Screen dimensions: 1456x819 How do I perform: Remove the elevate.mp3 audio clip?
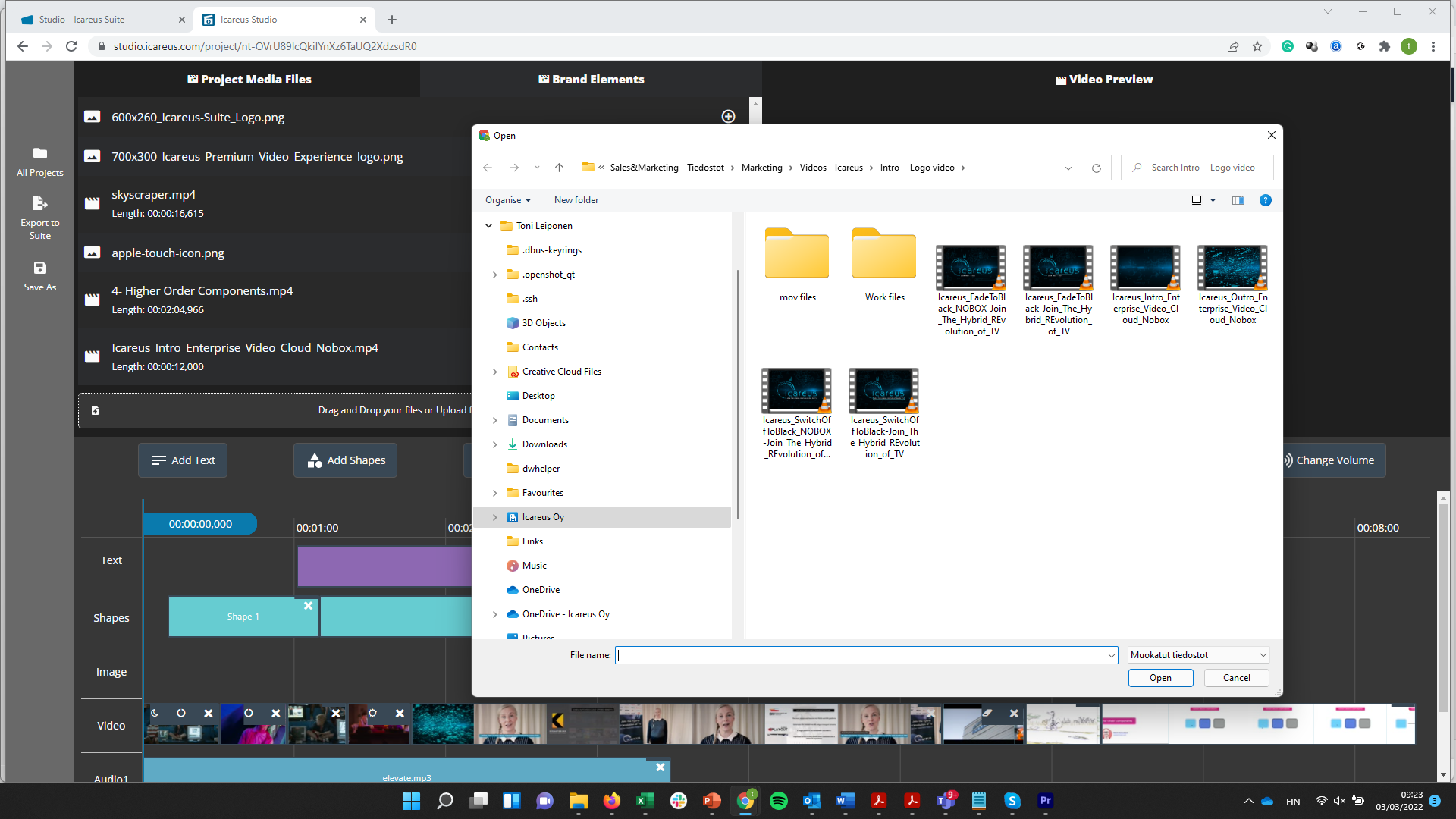pos(660,767)
